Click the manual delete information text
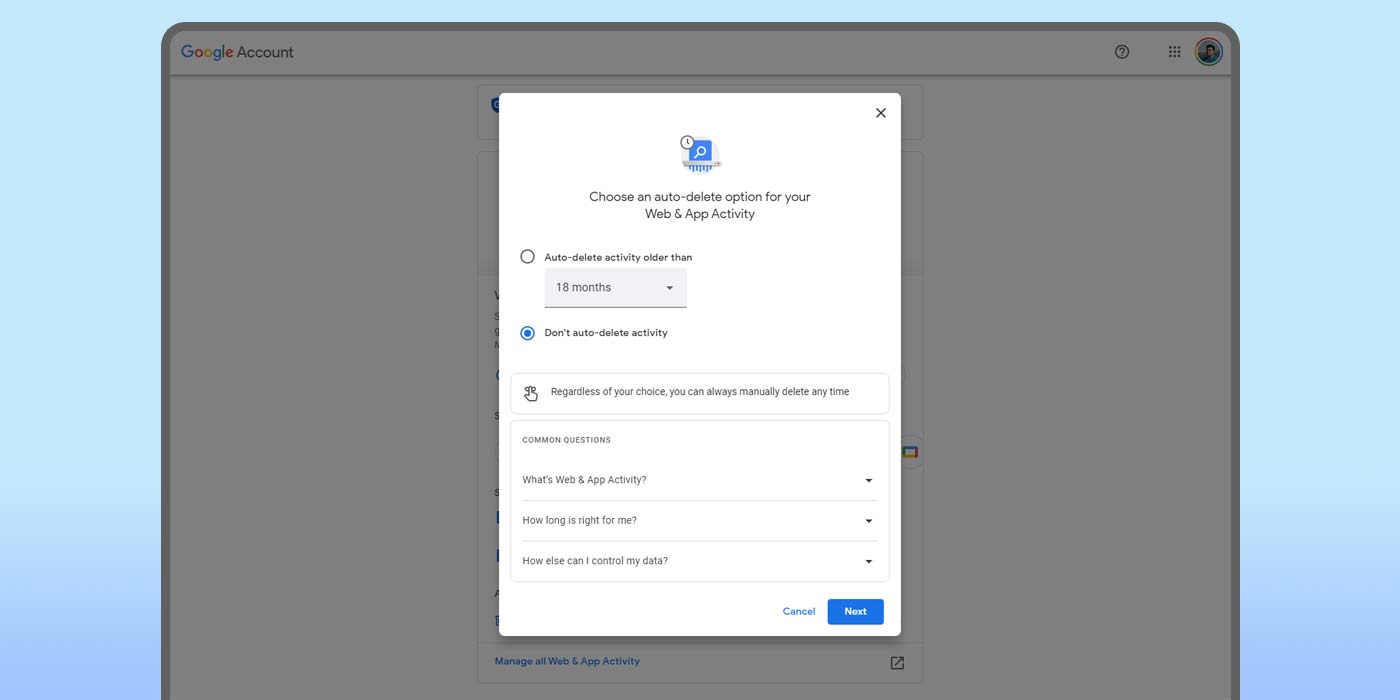 [699, 392]
